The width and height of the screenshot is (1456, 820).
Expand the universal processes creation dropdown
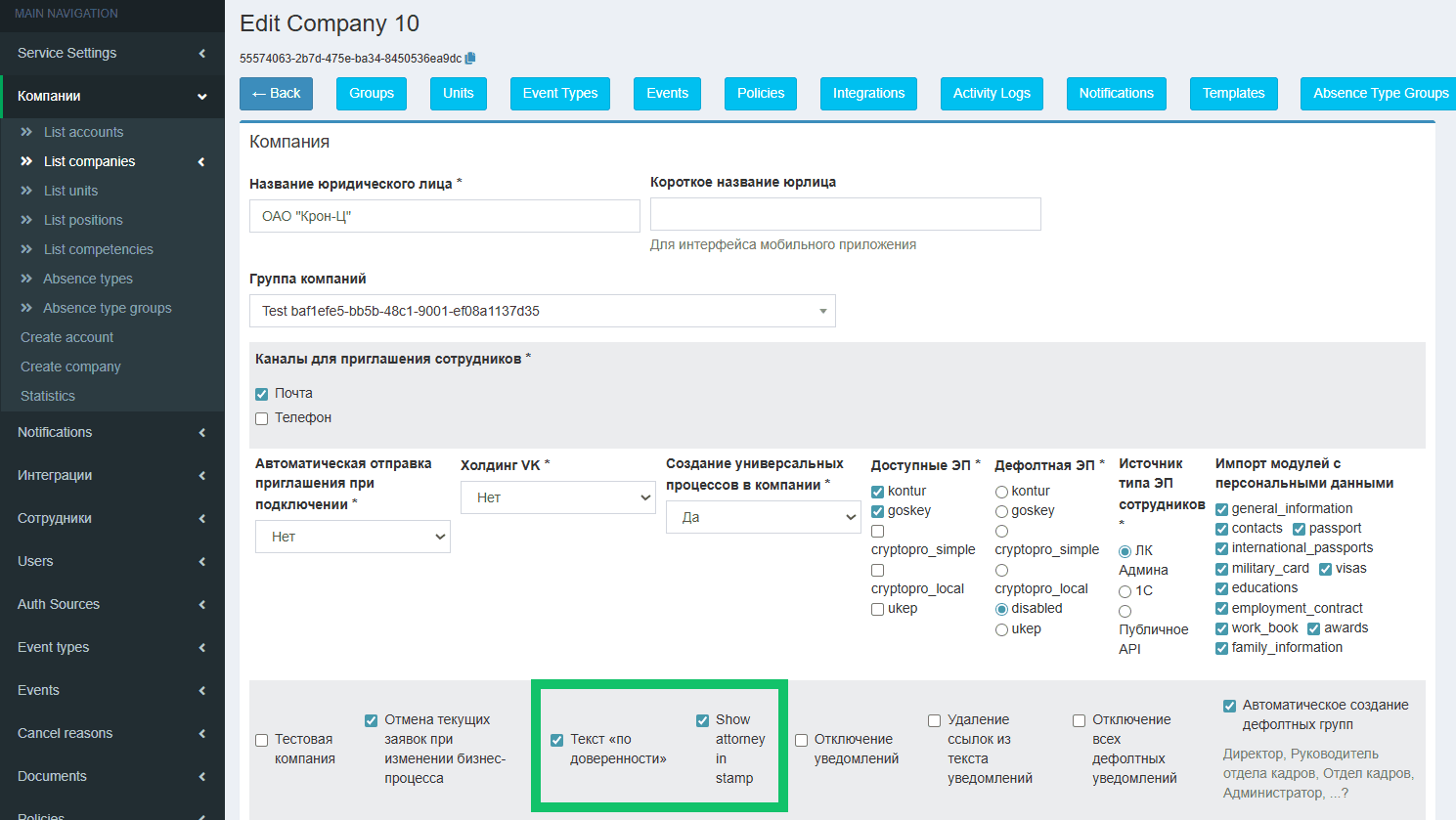(763, 517)
